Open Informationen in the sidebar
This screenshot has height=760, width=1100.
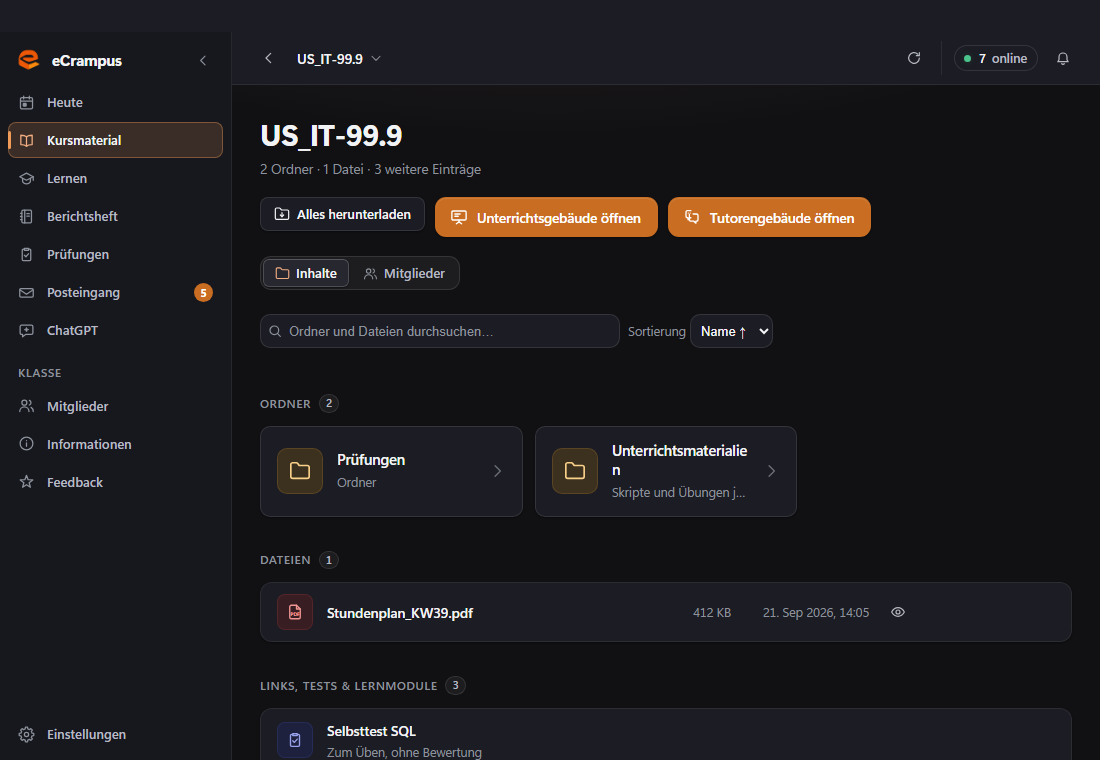tap(115, 444)
